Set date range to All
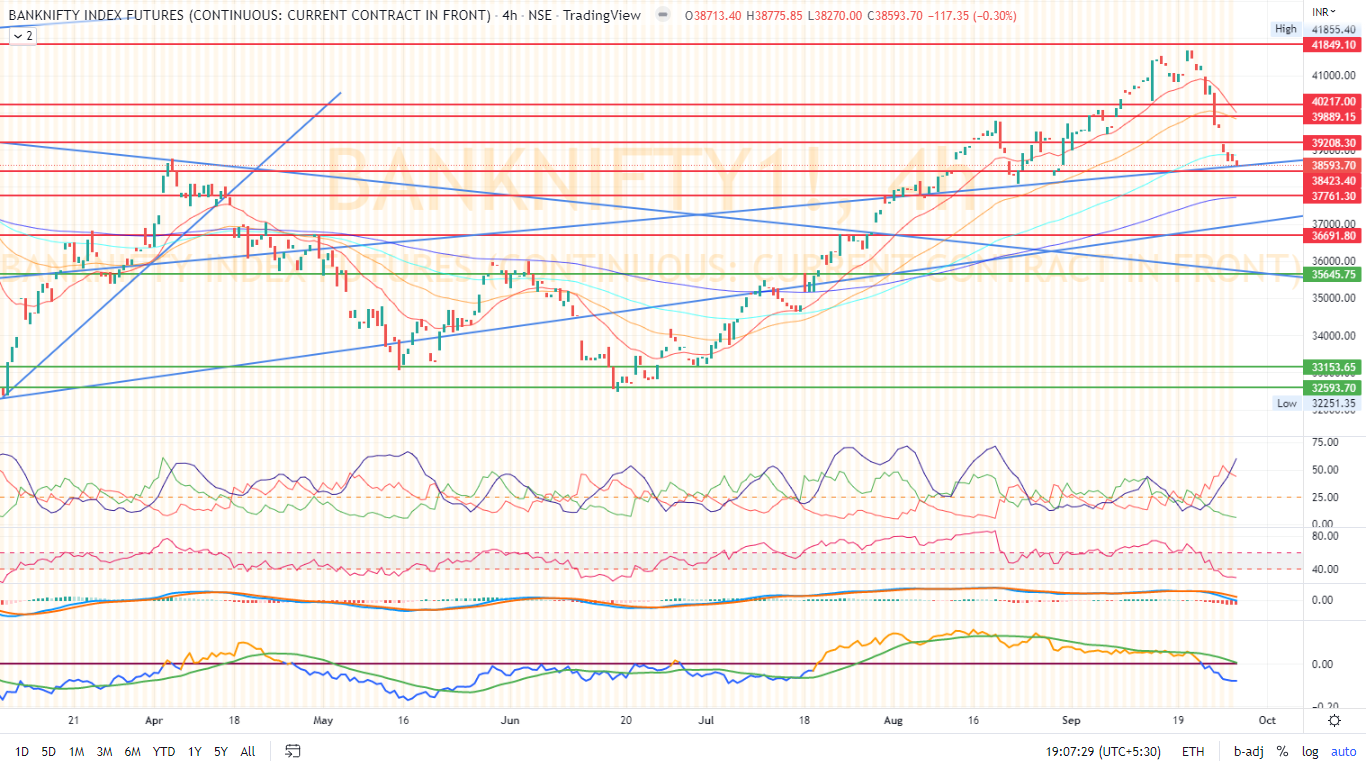The height and width of the screenshot is (768, 1366). [x=248, y=751]
